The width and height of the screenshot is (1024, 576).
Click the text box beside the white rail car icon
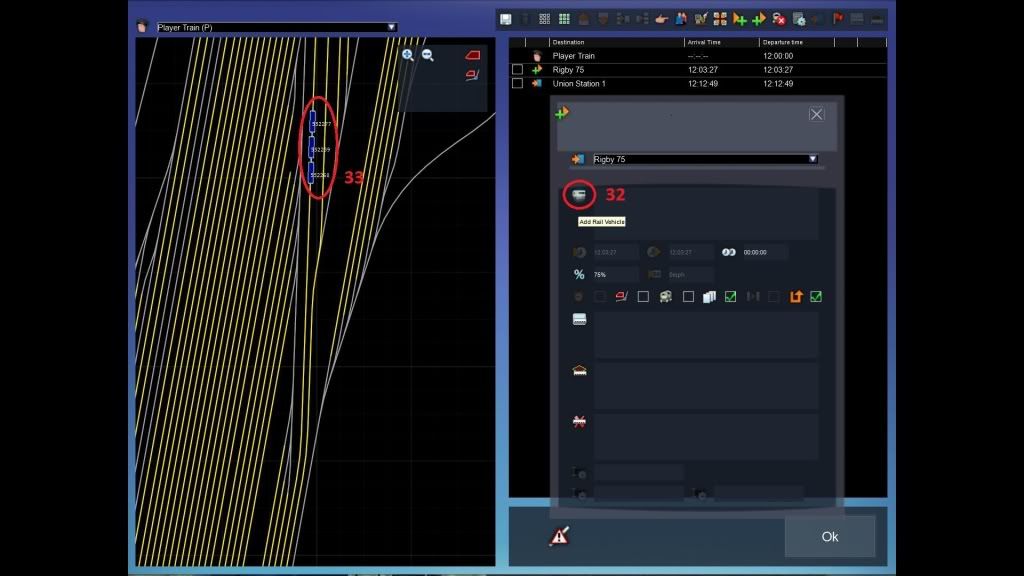705,334
